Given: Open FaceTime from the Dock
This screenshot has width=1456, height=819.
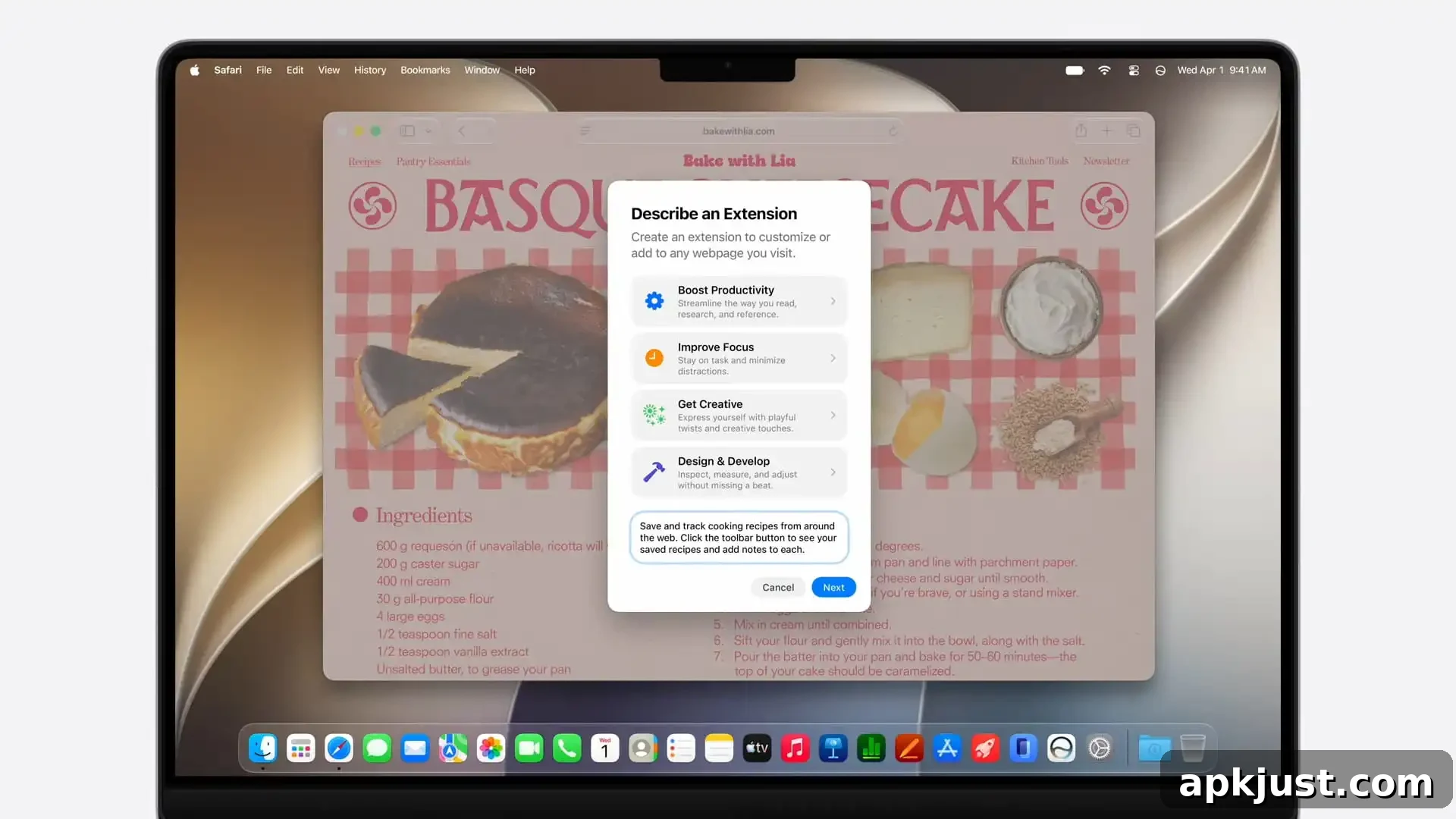Looking at the screenshot, I should [529, 748].
